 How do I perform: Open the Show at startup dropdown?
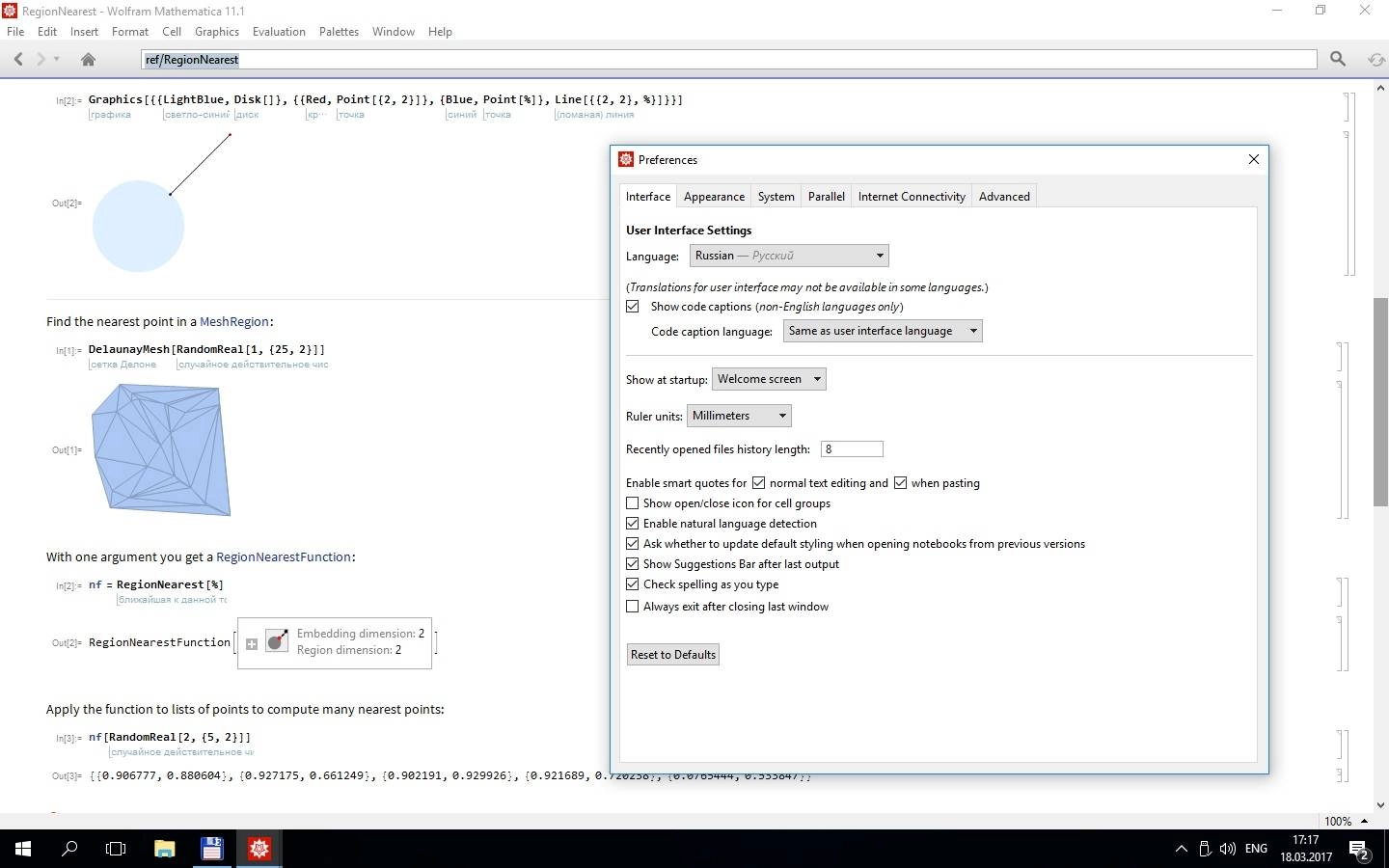click(769, 379)
